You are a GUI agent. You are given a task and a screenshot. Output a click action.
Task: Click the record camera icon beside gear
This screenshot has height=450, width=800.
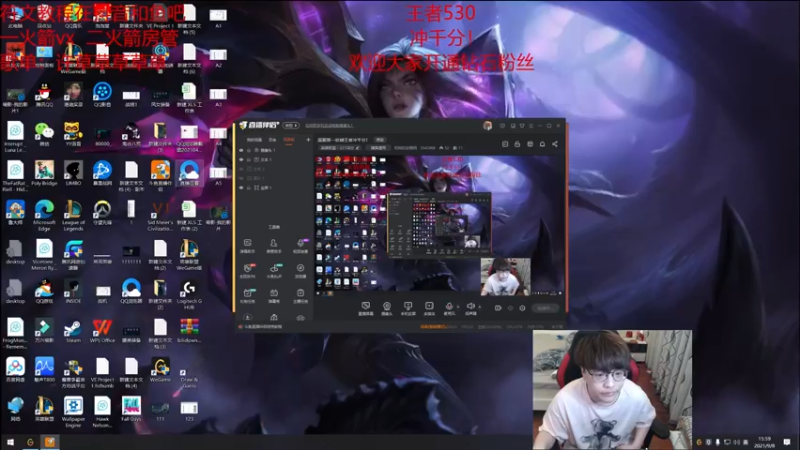tap(498, 308)
